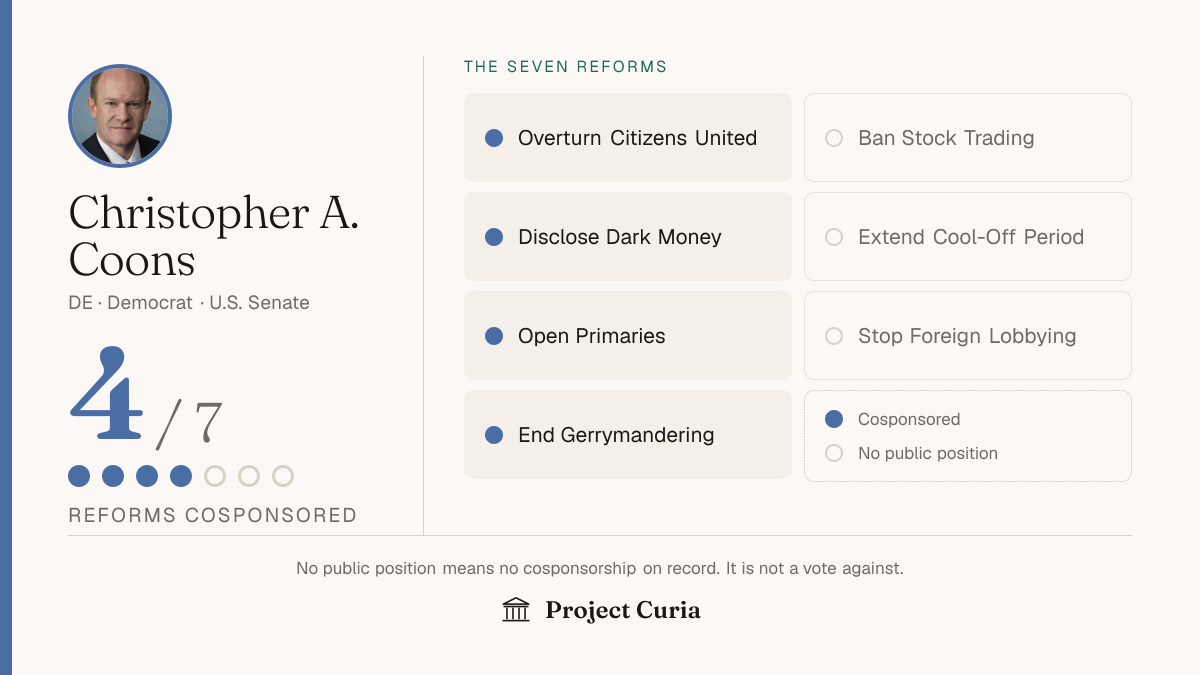Click the blue dot beside Overturn Citizens United
The height and width of the screenshot is (675, 1200).
click(x=494, y=138)
